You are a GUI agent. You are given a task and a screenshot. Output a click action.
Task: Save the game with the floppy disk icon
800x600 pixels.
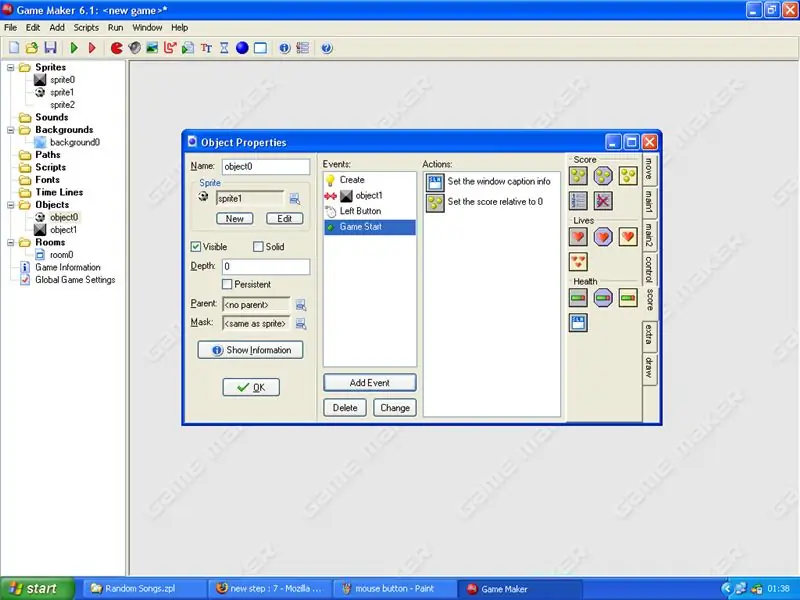click(50, 48)
